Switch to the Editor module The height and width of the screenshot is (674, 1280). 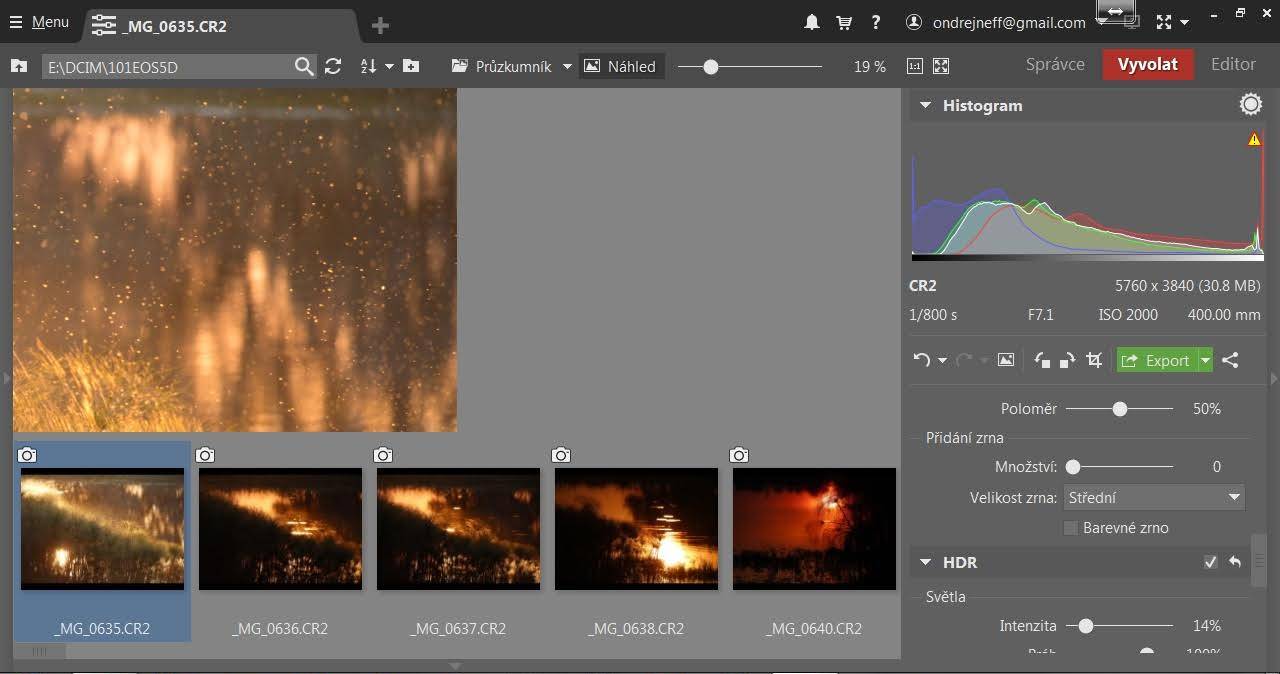click(1233, 64)
